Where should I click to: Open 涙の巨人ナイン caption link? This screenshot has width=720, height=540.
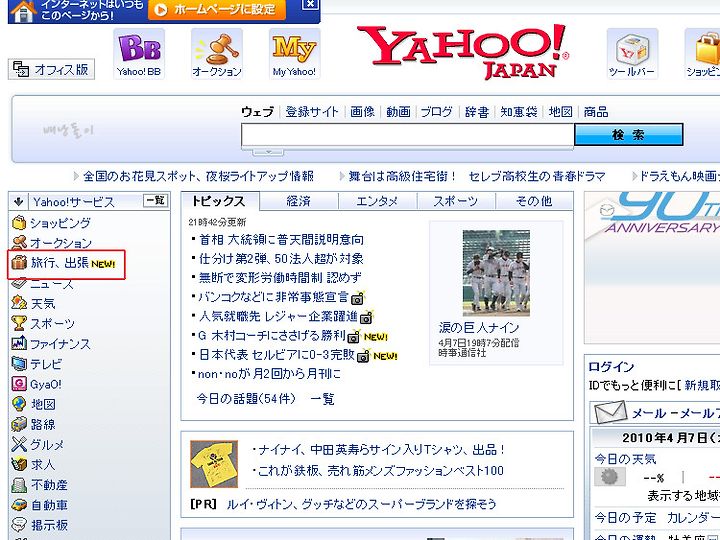(479, 328)
